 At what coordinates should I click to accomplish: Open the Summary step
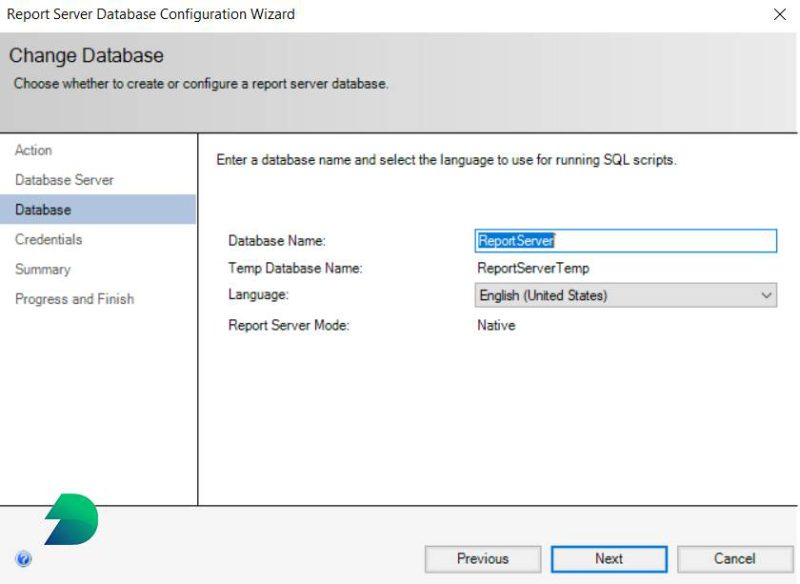[42, 269]
